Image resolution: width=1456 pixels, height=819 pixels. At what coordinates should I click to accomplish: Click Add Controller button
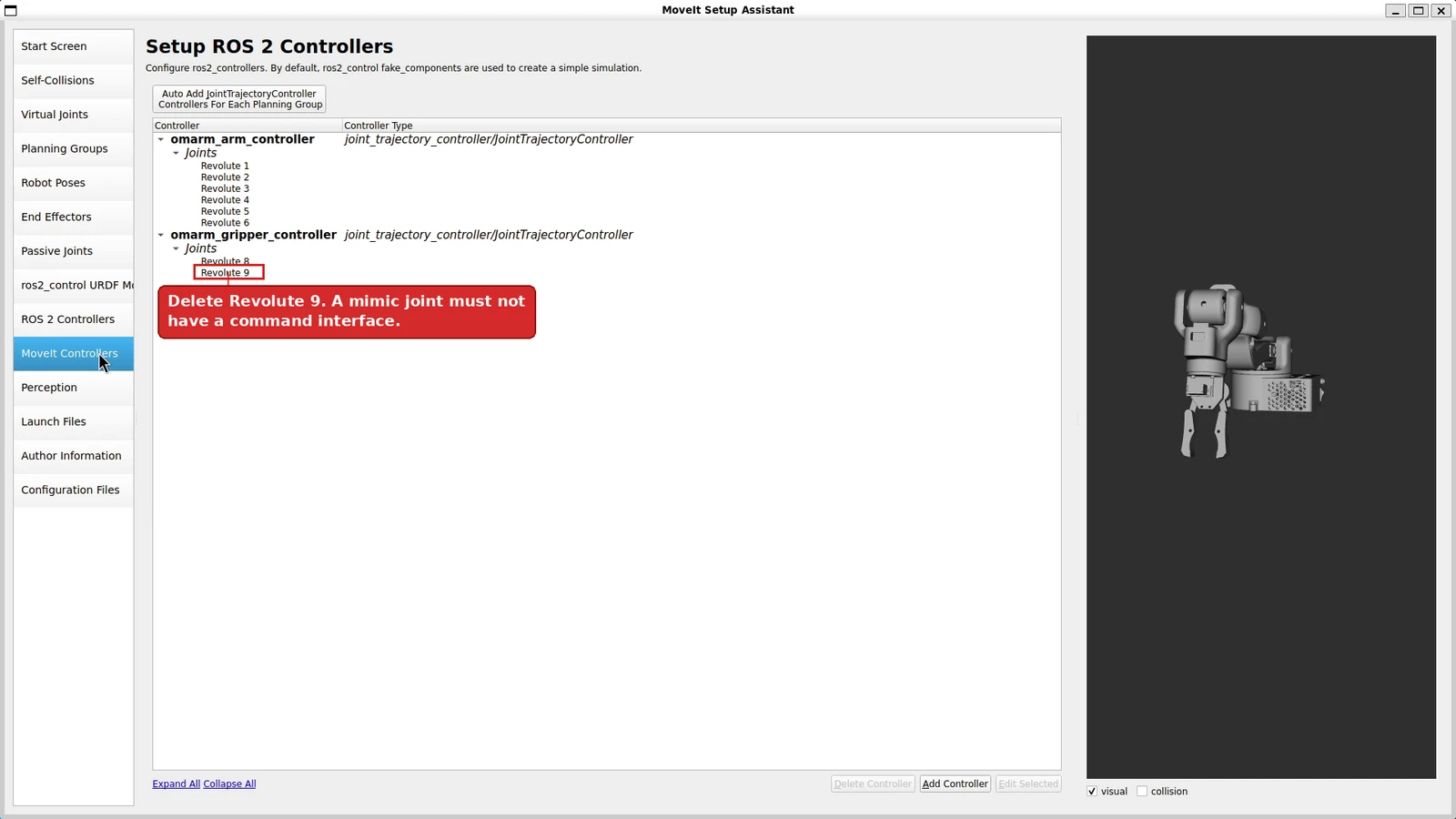[x=955, y=784]
